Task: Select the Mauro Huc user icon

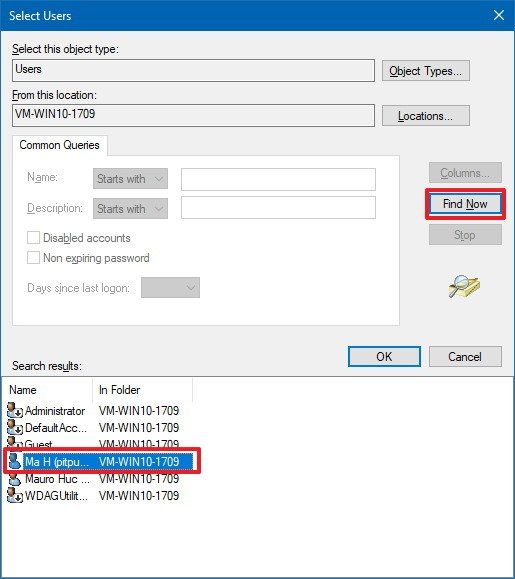Action: point(15,479)
